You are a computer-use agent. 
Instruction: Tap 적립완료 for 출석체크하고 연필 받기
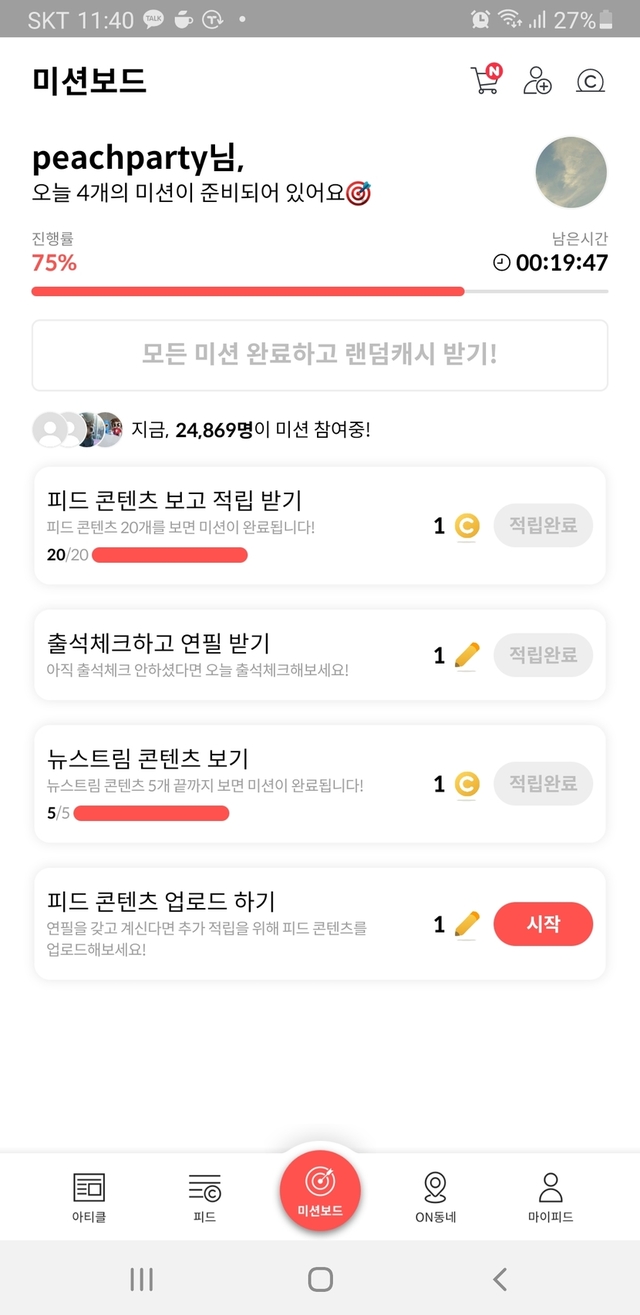point(543,655)
